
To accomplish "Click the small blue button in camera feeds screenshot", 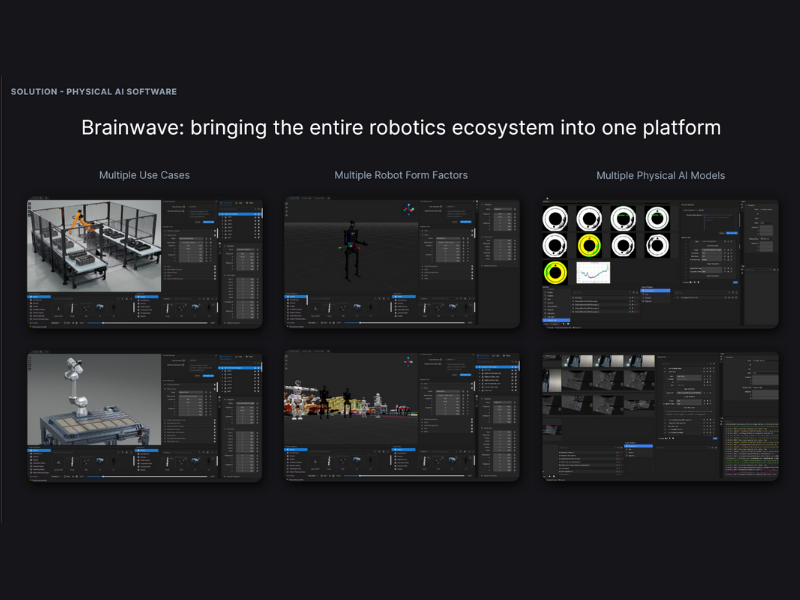I will (715, 438).
